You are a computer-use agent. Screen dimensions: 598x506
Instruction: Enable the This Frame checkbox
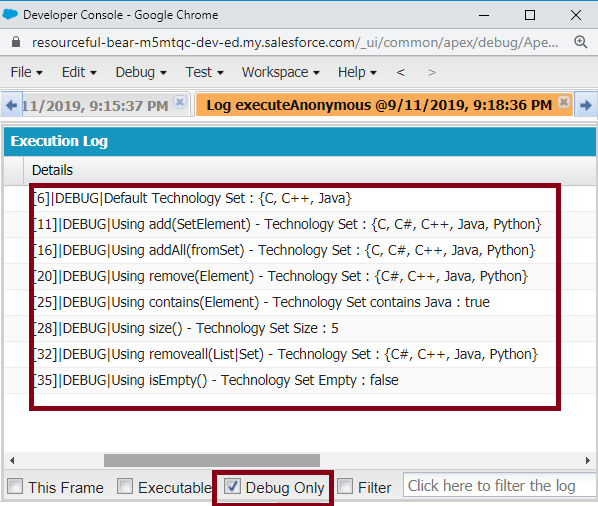[15, 487]
